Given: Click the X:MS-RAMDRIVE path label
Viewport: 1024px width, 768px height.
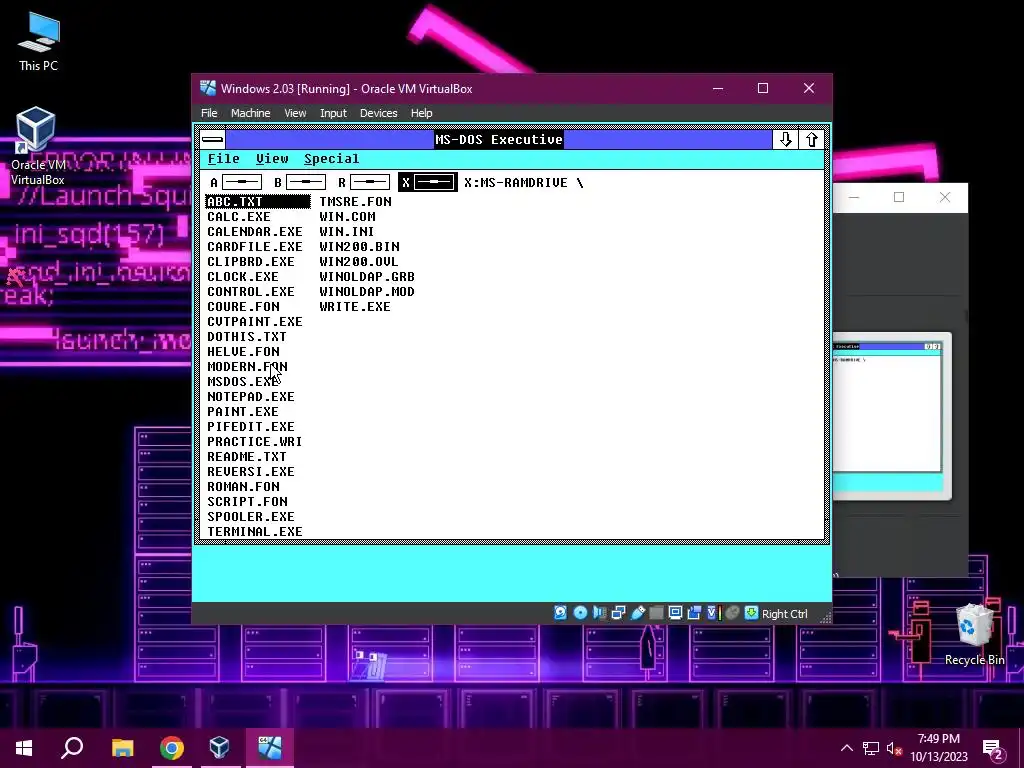Looking at the screenshot, I should tap(524, 183).
